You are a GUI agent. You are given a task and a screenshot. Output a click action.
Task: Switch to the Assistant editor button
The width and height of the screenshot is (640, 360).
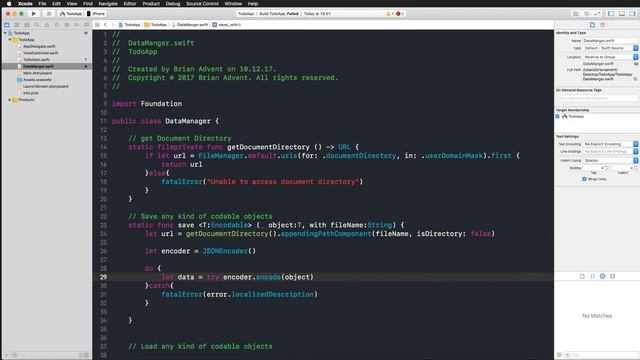(587, 13)
